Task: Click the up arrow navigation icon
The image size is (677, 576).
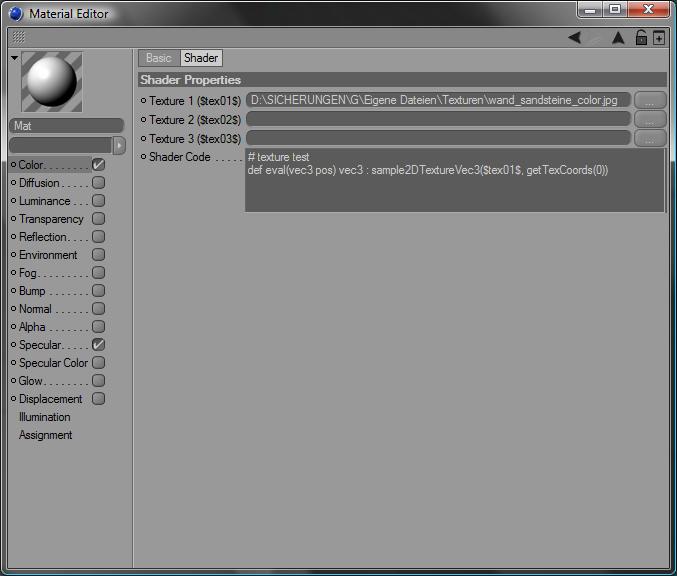Action: tap(618, 38)
